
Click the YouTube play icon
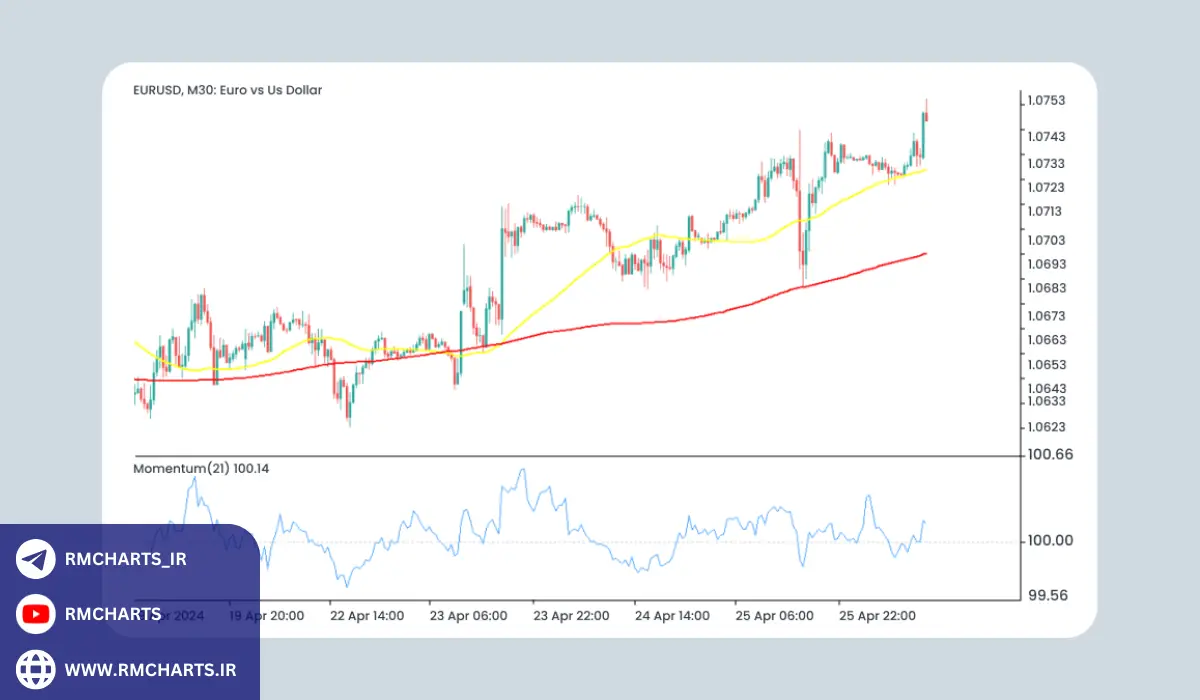[x=36, y=614]
